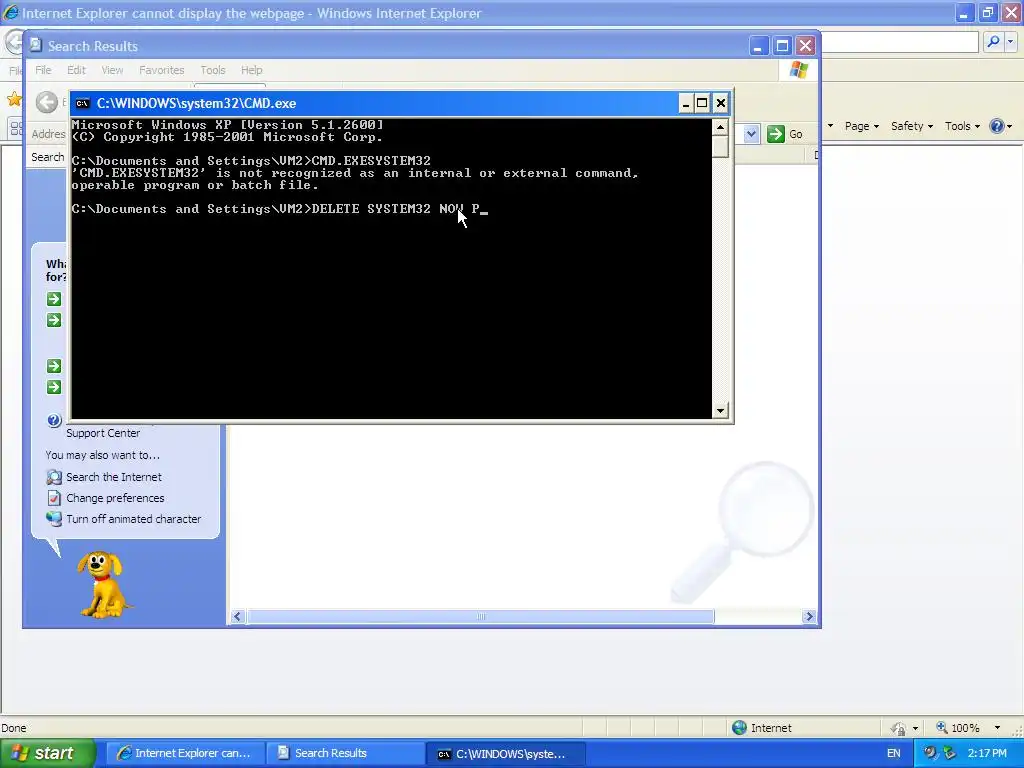The width and height of the screenshot is (1024, 768).
Task: Open Tools dropdown in Internet Explorer toolbar
Action: click(962, 126)
